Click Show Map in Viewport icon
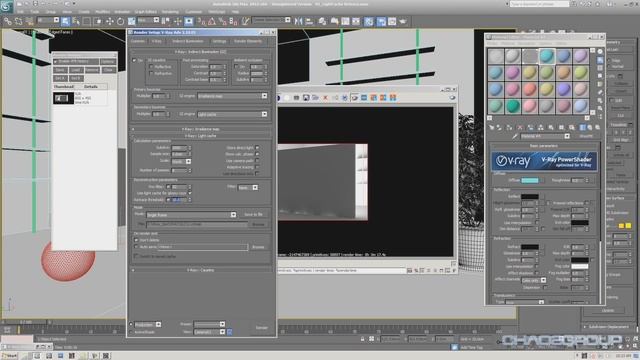 pyautogui.click(x=571, y=127)
